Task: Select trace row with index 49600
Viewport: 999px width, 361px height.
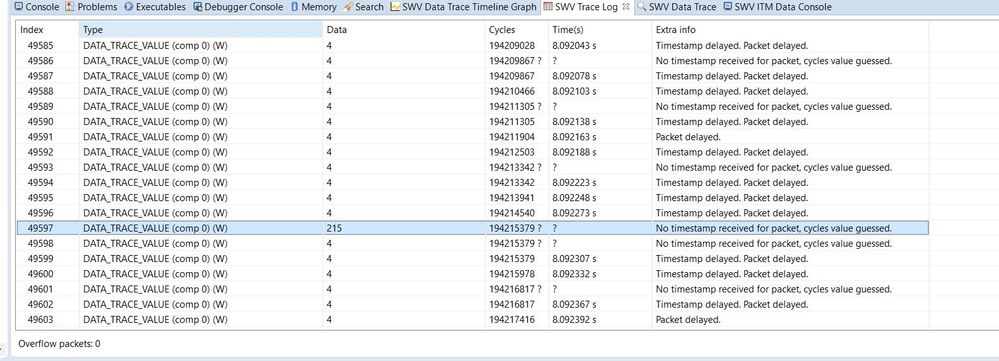Action: pyautogui.click(x=472, y=274)
